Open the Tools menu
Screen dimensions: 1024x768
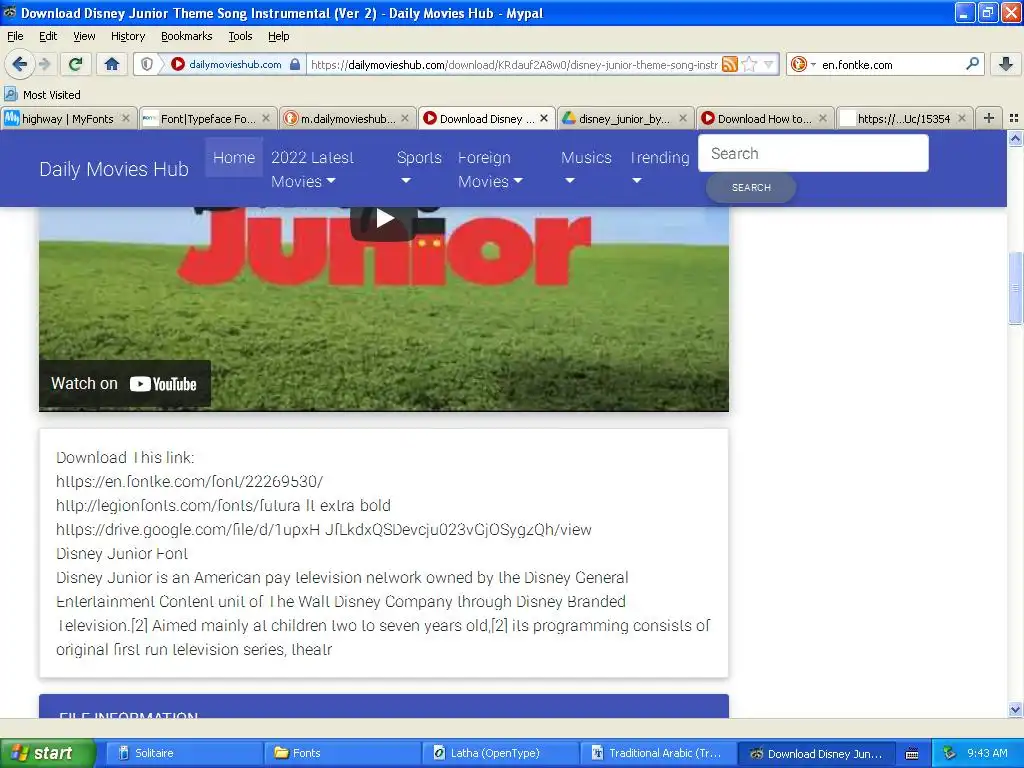click(240, 36)
